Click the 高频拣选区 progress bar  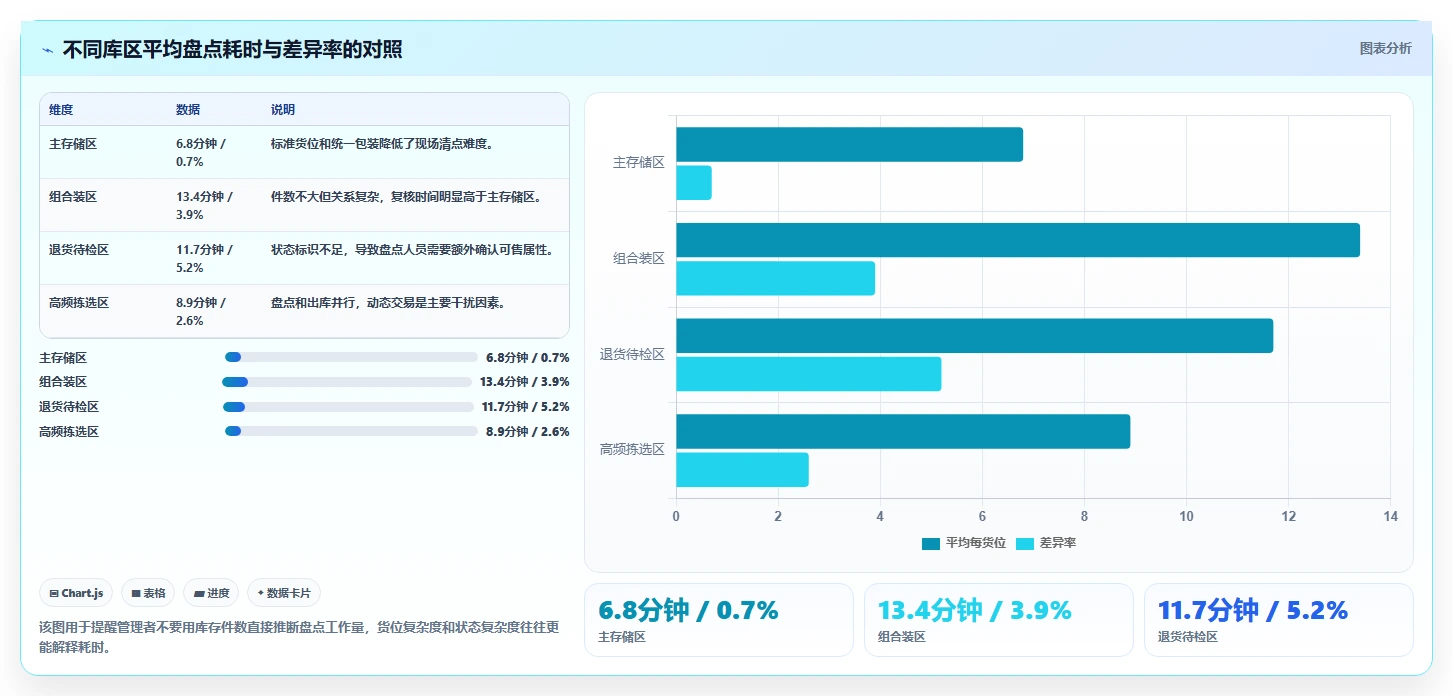coord(351,431)
